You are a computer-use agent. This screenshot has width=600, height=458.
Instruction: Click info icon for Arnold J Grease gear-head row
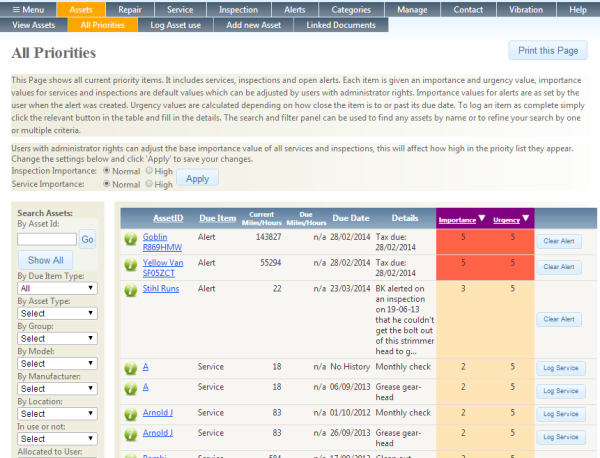coord(130,435)
